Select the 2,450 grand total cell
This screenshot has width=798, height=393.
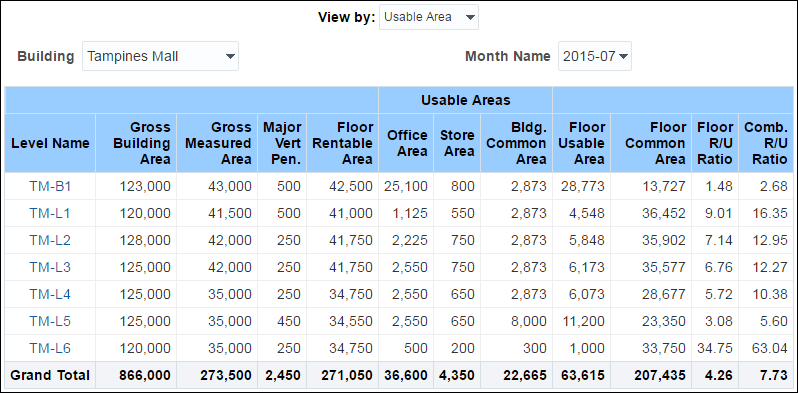click(x=282, y=376)
